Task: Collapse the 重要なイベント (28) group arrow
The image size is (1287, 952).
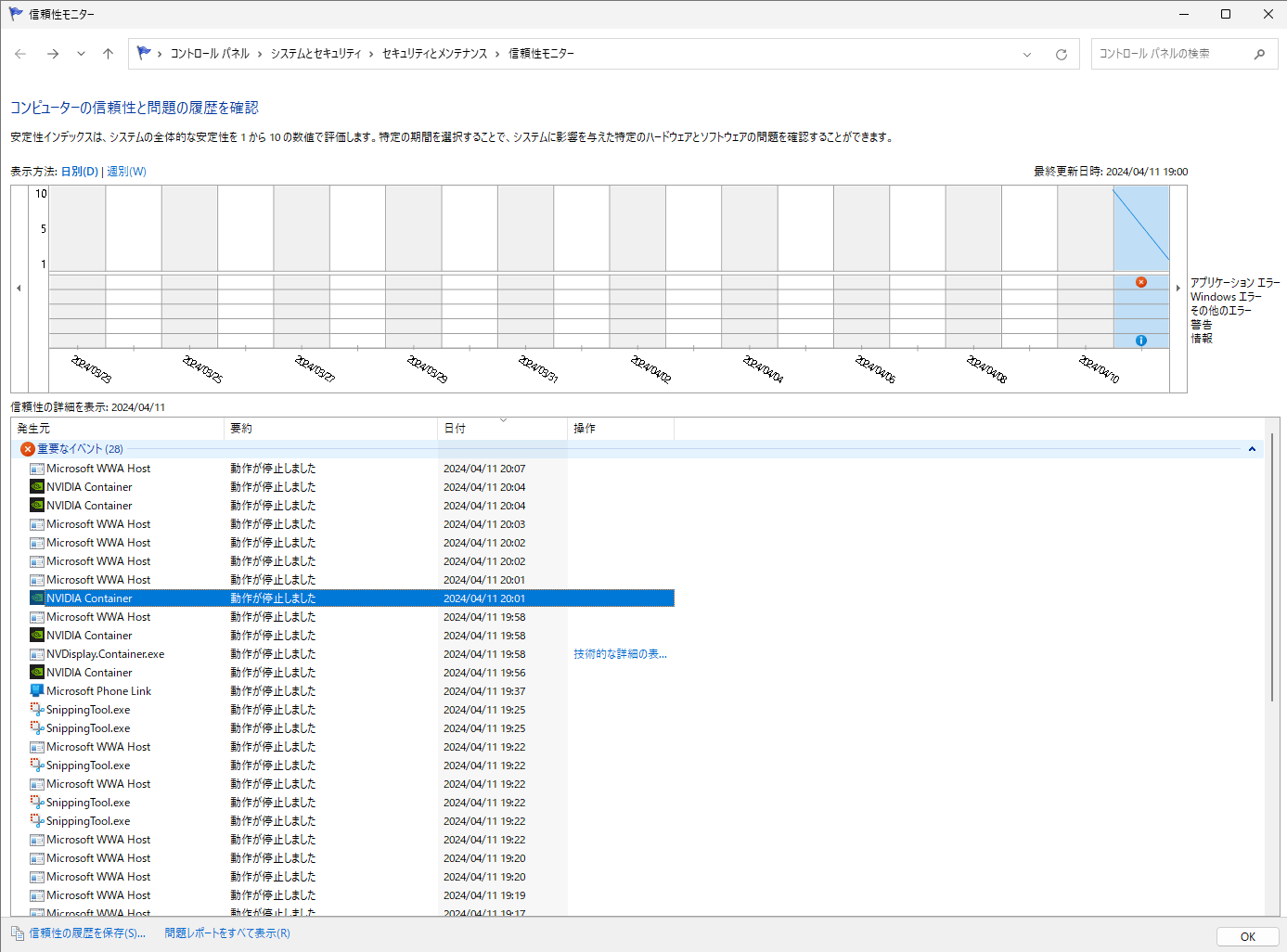Action: click(x=1252, y=449)
